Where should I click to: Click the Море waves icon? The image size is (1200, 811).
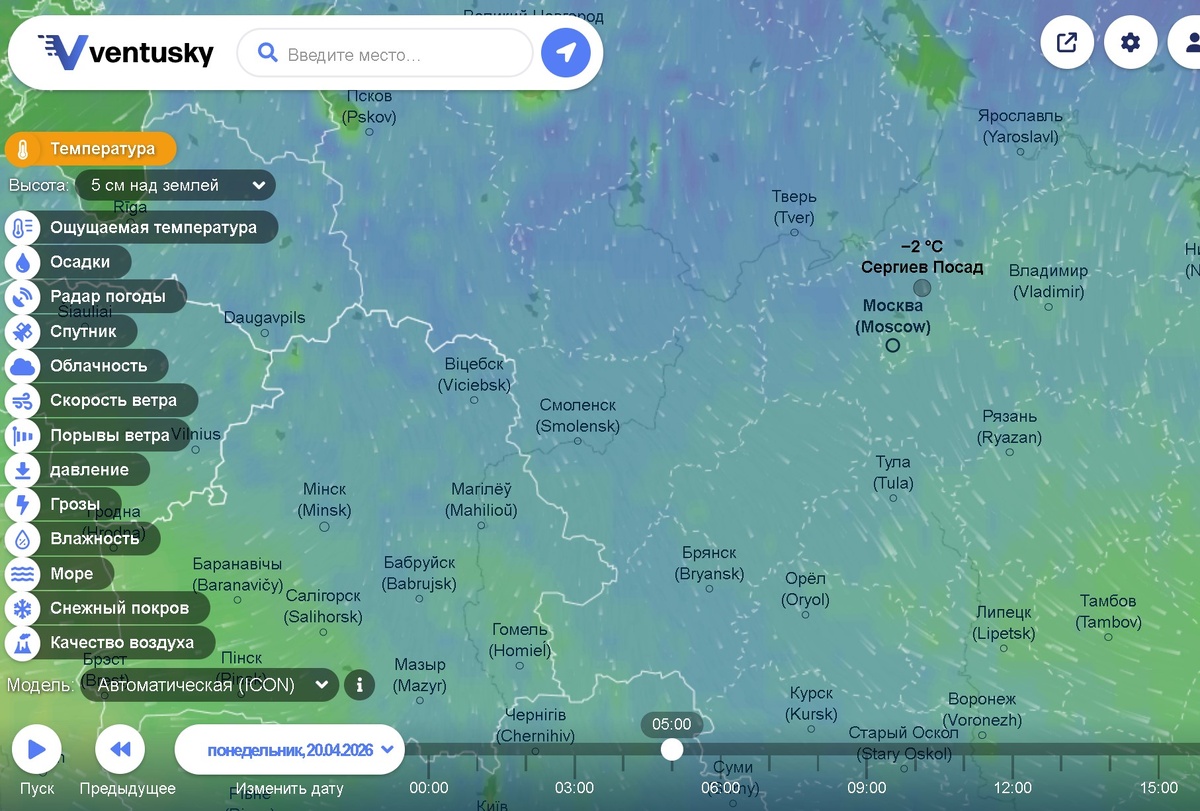coord(21,574)
